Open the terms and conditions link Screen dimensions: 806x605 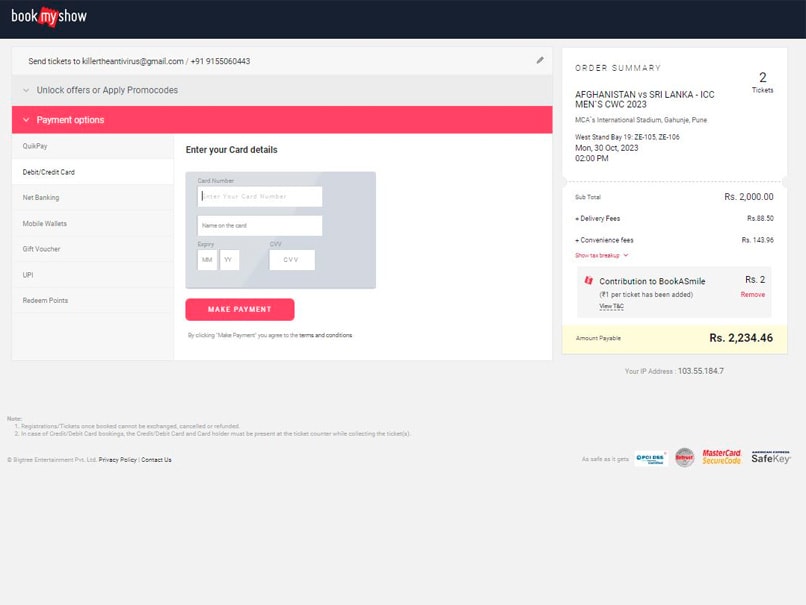(x=325, y=335)
